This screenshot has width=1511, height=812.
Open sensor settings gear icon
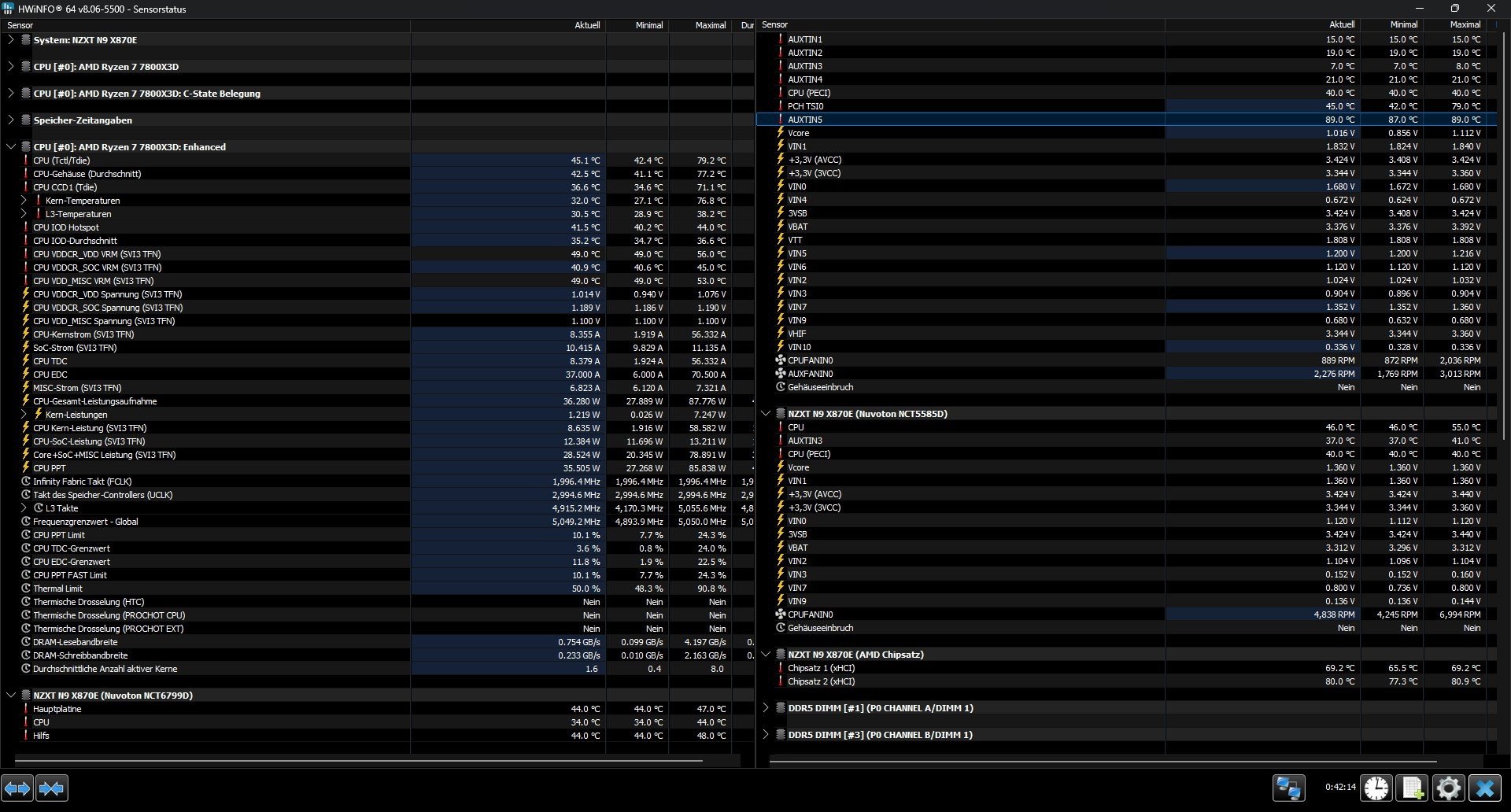1448,788
